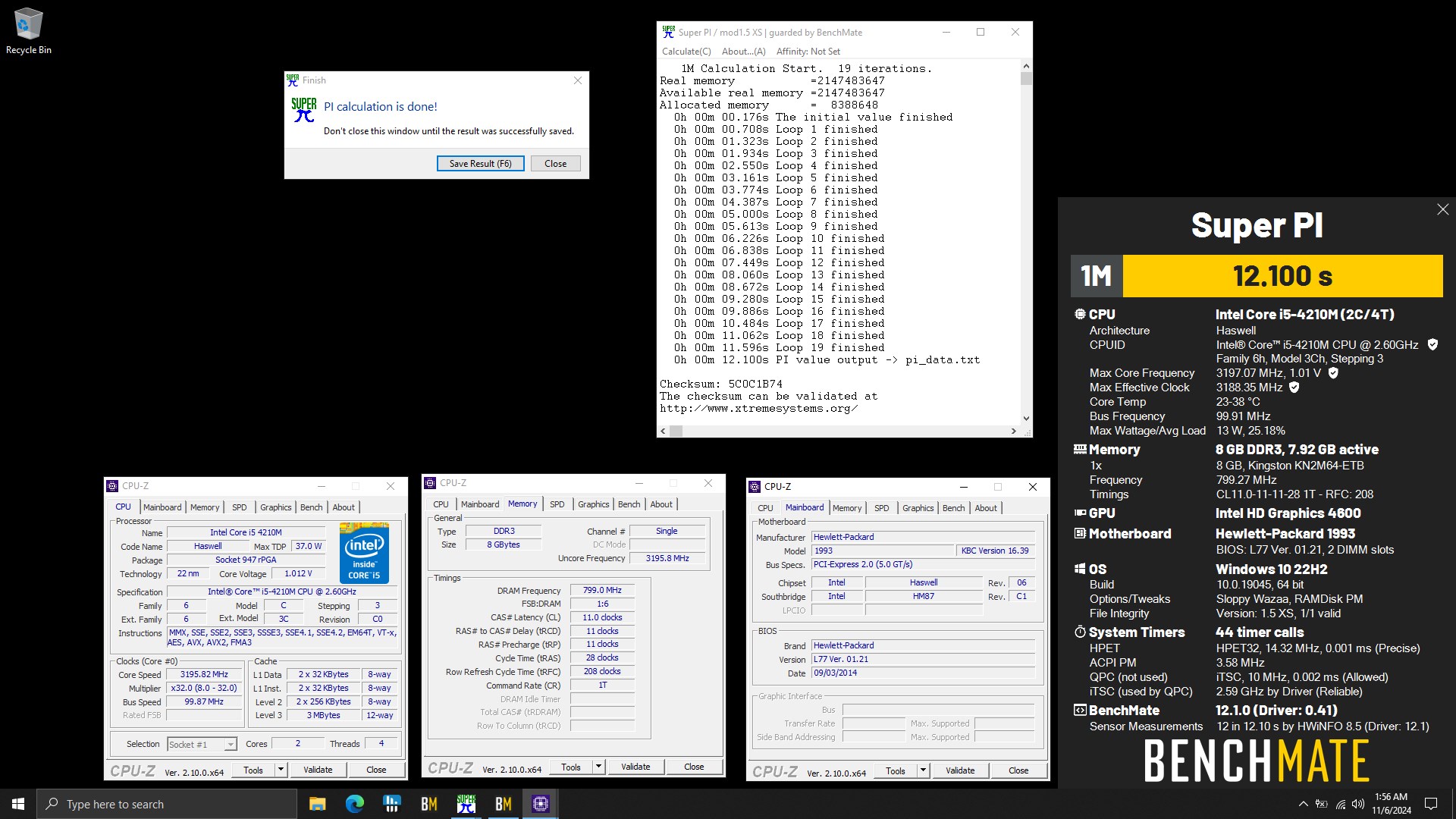Screen dimensions: 1456x819
Task: Click the Windows Start button
Action: [18, 804]
